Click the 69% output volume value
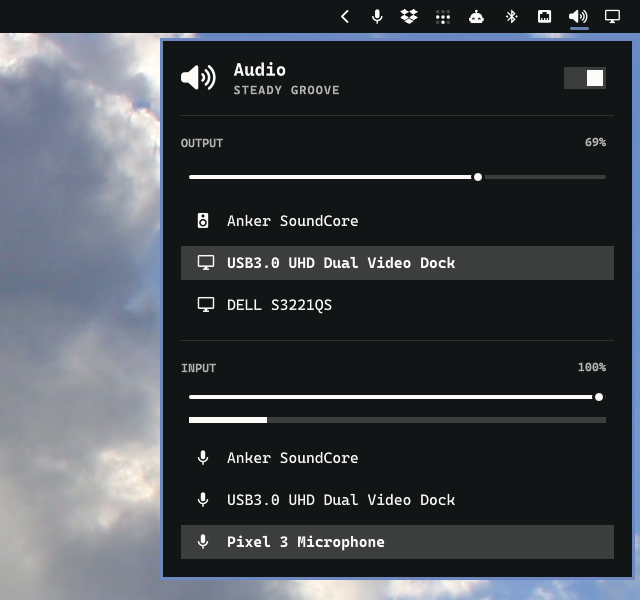This screenshot has height=600, width=640. tap(595, 142)
